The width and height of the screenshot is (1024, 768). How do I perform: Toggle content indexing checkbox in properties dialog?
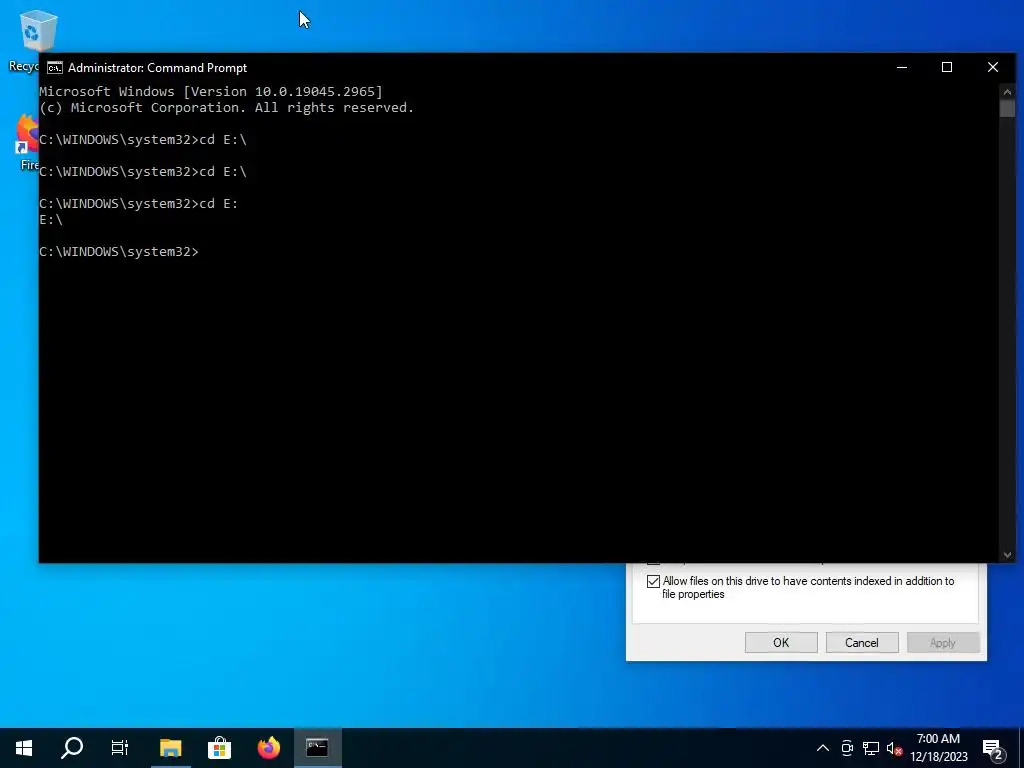point(653,581)
